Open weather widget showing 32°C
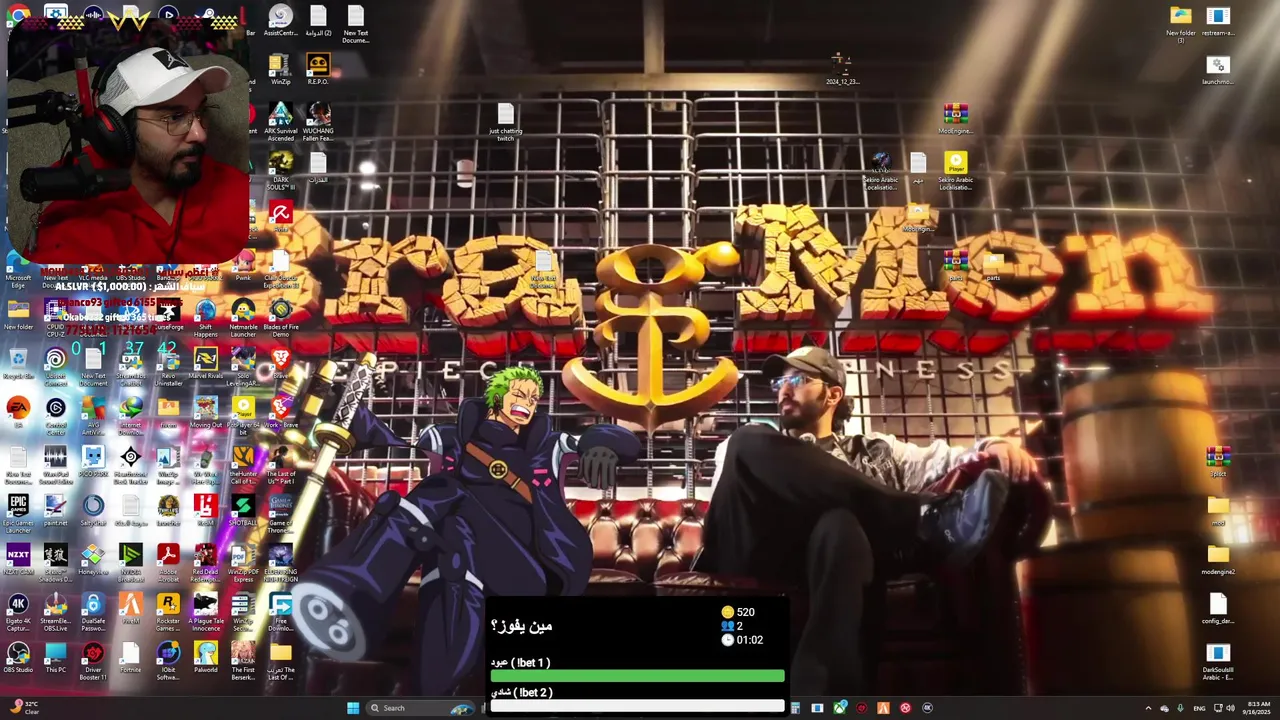Screen dimensions: 1280x720 (22, 708)
